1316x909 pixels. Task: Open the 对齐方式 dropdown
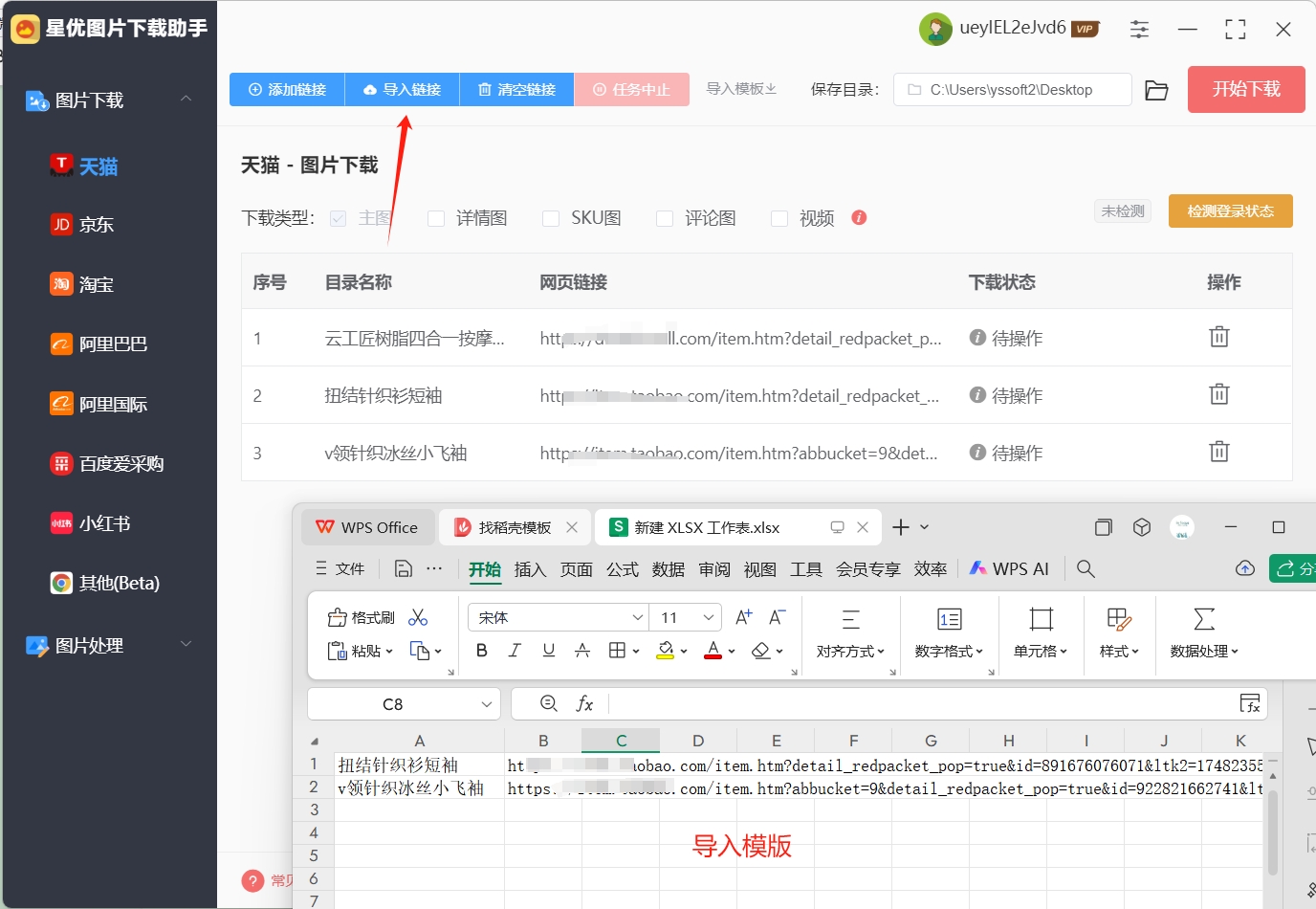850,633
